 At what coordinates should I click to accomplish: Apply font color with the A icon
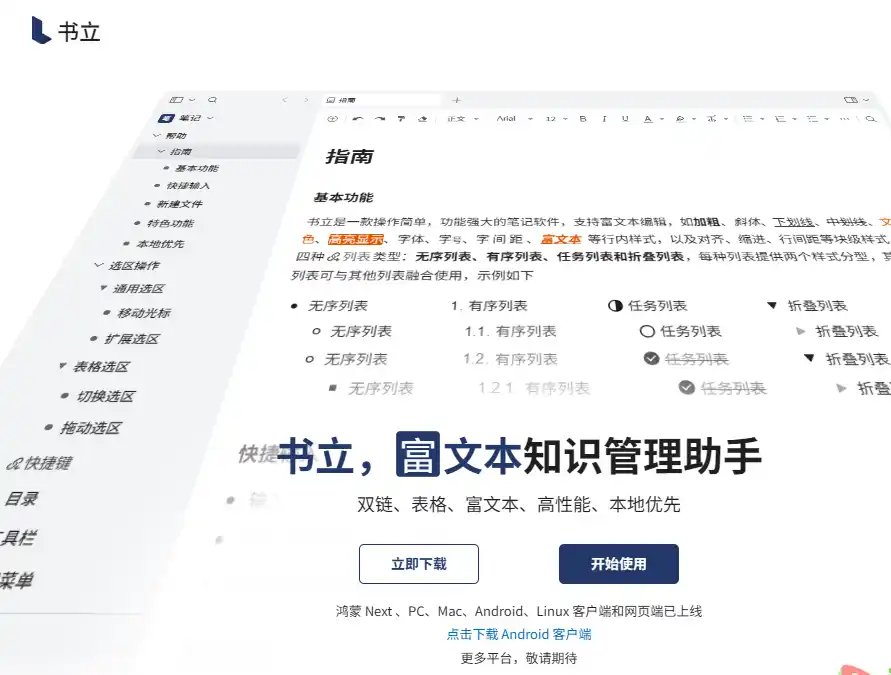tap(648, 119)
